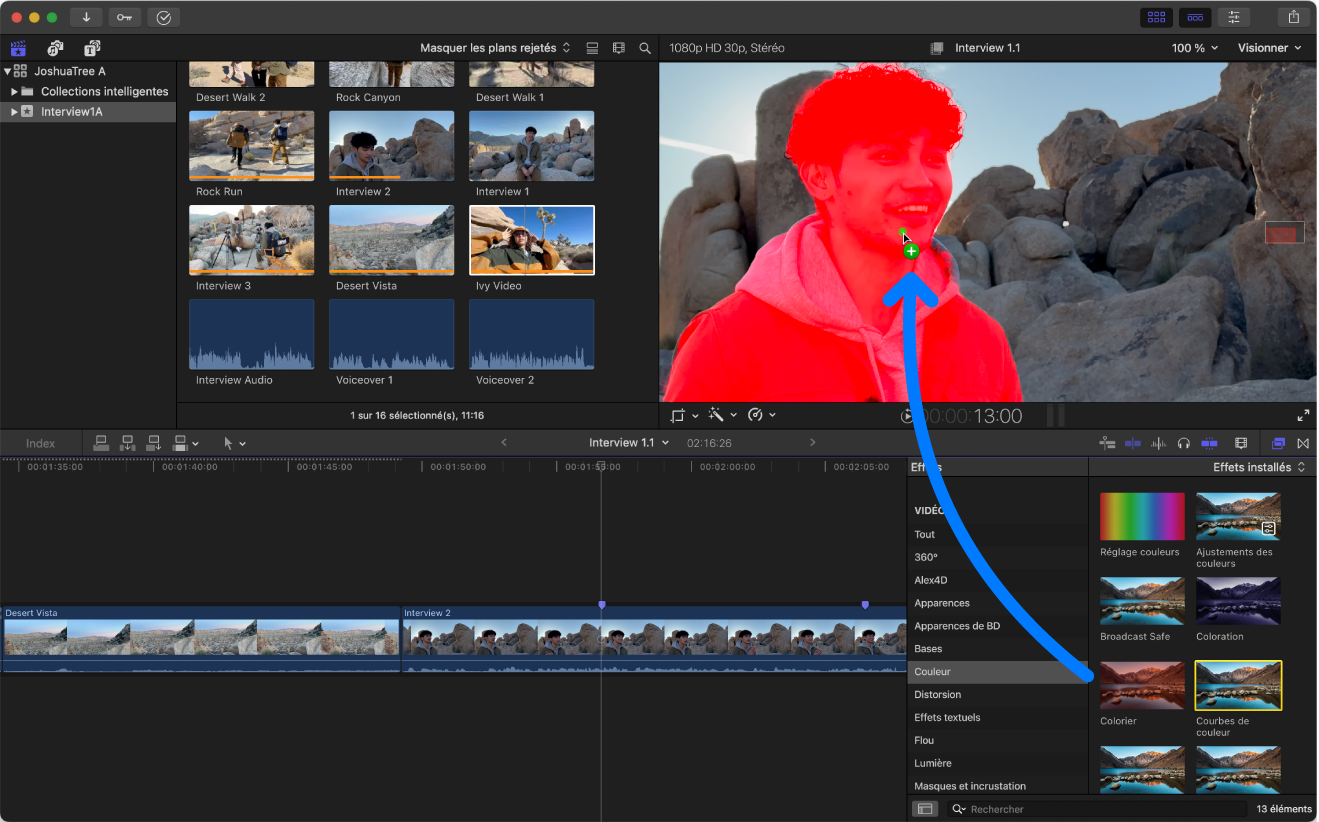Open the 'Effets installés' dropdown
Screen dimensions: 1319x822
pos(1259,467)
